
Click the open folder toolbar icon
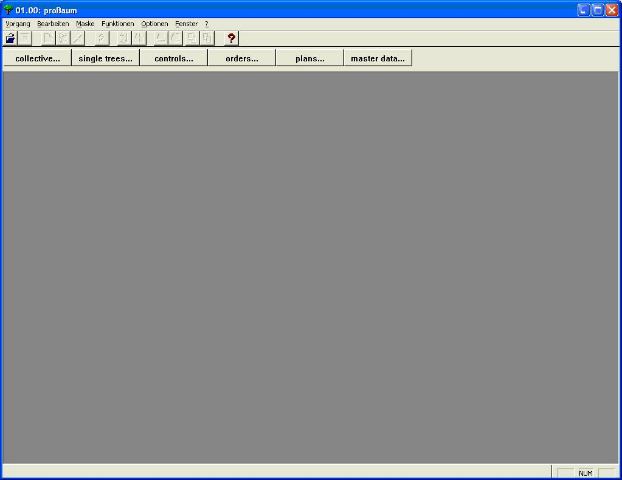click(10, 38)
